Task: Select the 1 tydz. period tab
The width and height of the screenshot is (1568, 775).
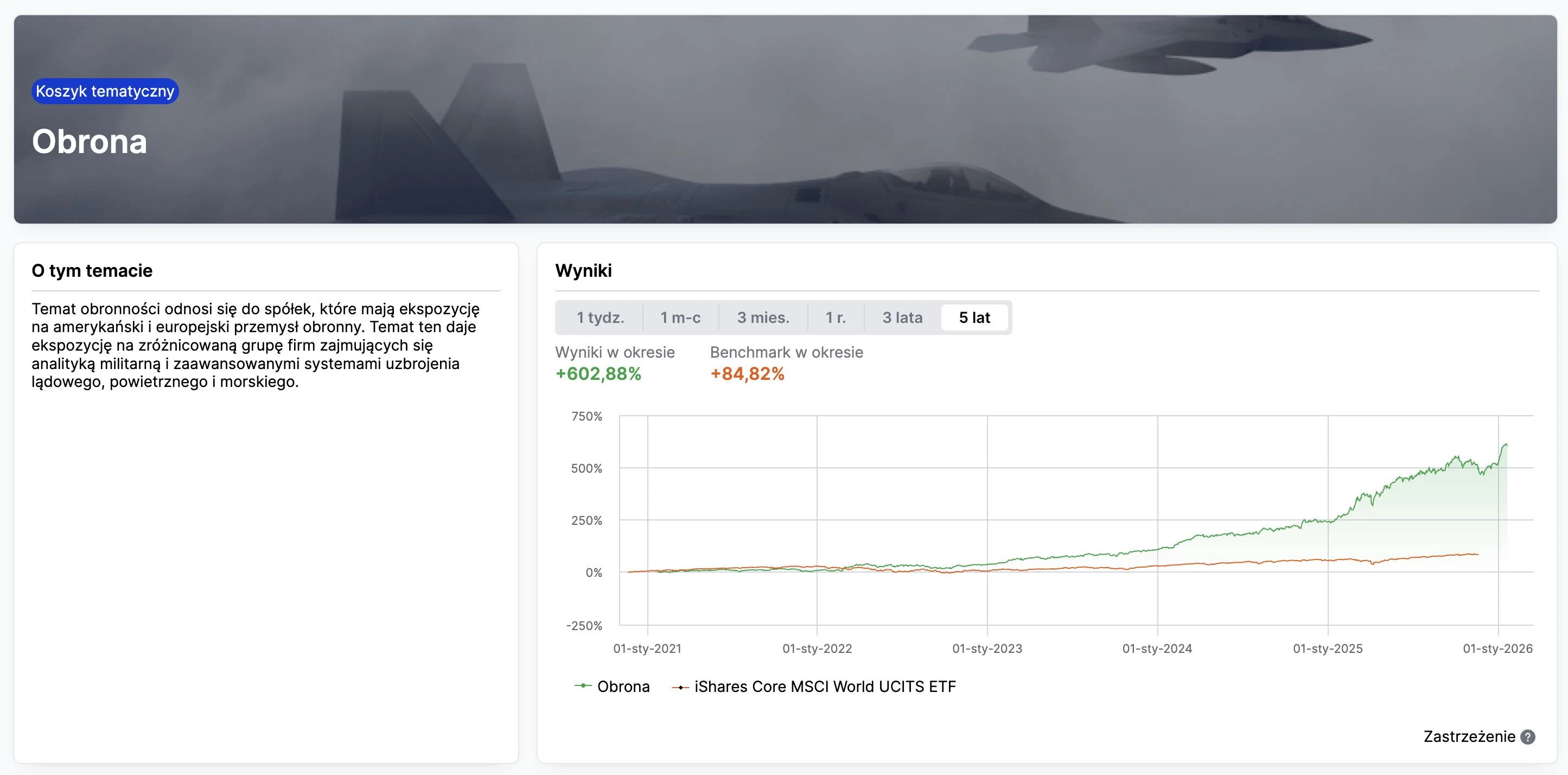Action: pyautogui.click(x=600, y=317)
